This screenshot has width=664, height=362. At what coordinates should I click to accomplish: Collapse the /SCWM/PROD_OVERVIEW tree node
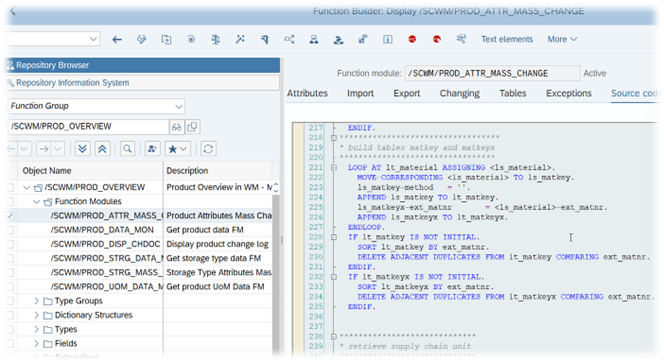point(27,187)
